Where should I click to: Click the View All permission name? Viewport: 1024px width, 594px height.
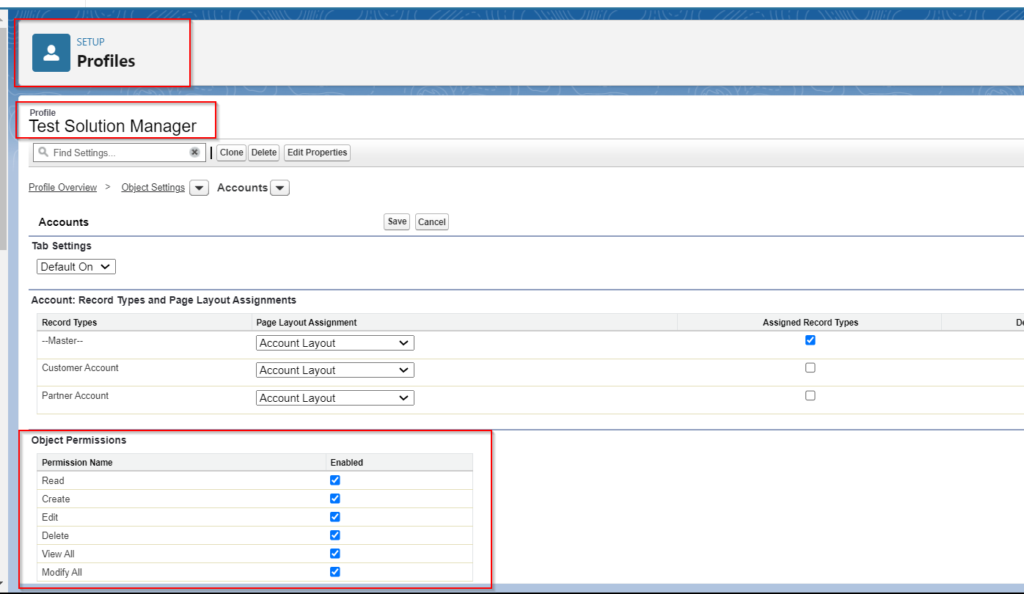pos(58,554)
